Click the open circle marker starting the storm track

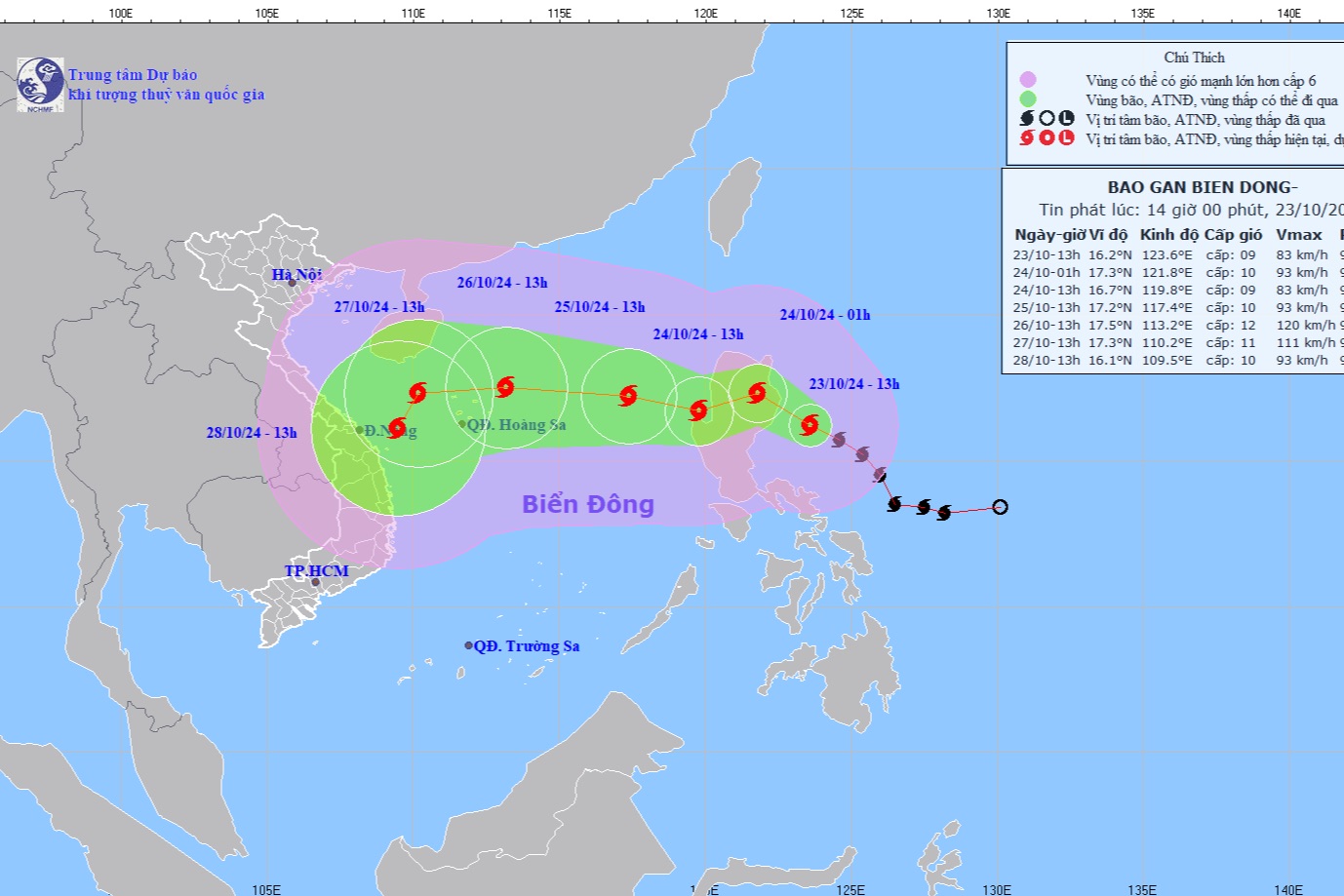[x=1000, y=507]
